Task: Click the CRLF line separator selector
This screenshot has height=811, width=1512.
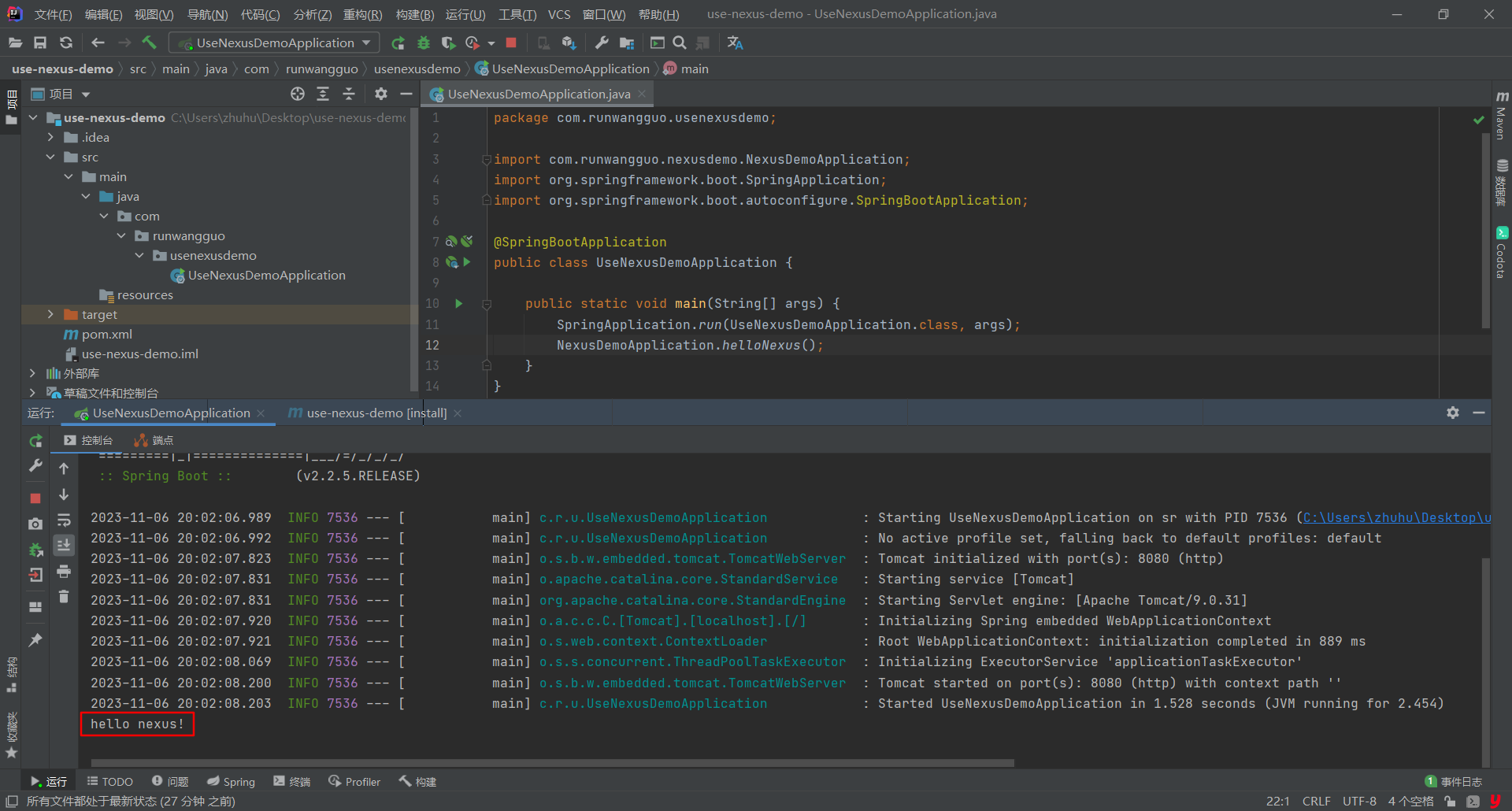Action: click(x=1317, y=802)
